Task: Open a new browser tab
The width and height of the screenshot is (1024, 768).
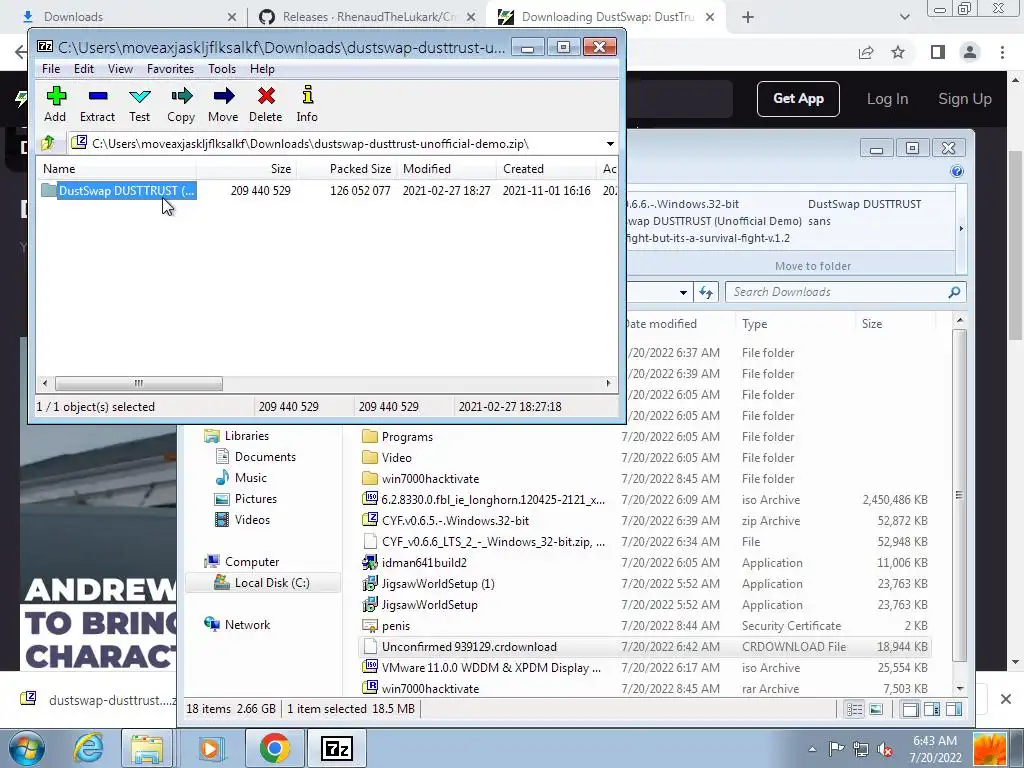Action: tap(748, 17)
